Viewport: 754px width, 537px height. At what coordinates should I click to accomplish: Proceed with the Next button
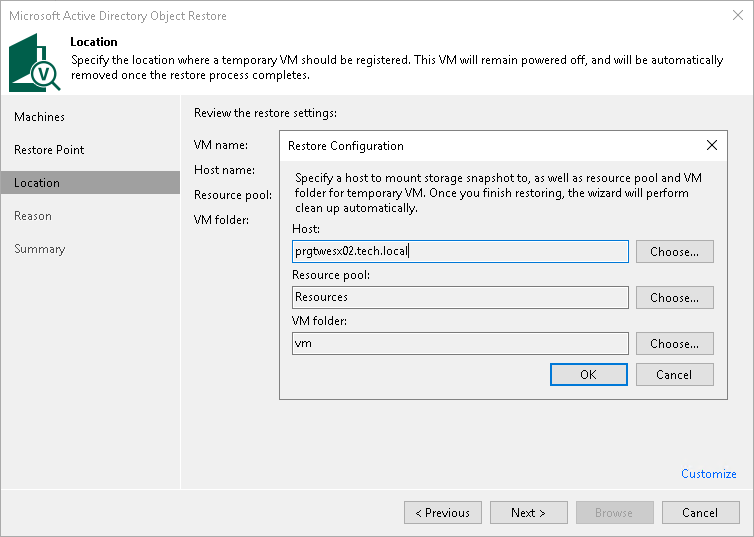pos(528,512)
